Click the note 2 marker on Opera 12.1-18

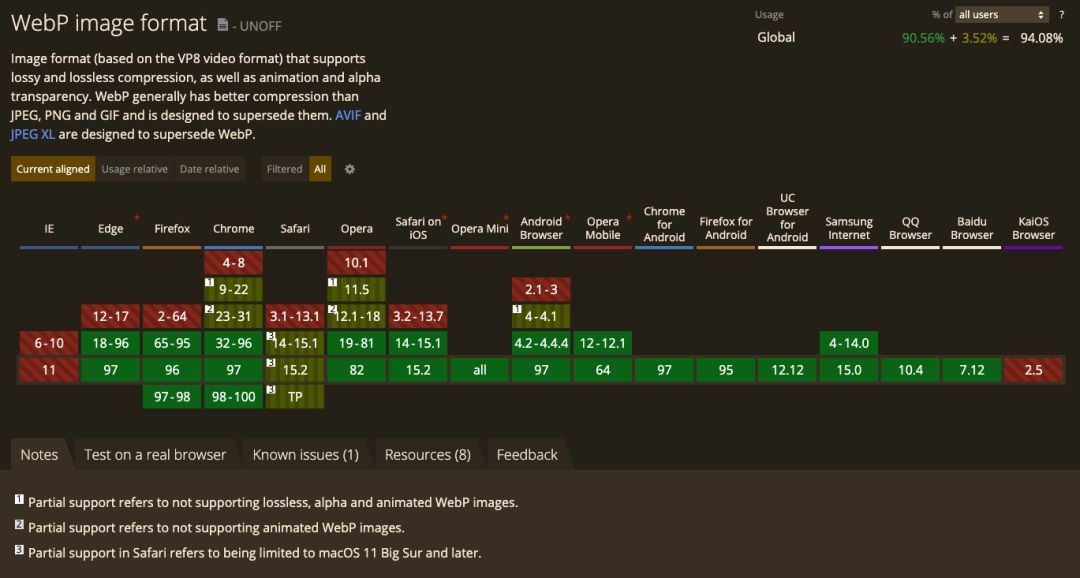click(x=332, y=309)
